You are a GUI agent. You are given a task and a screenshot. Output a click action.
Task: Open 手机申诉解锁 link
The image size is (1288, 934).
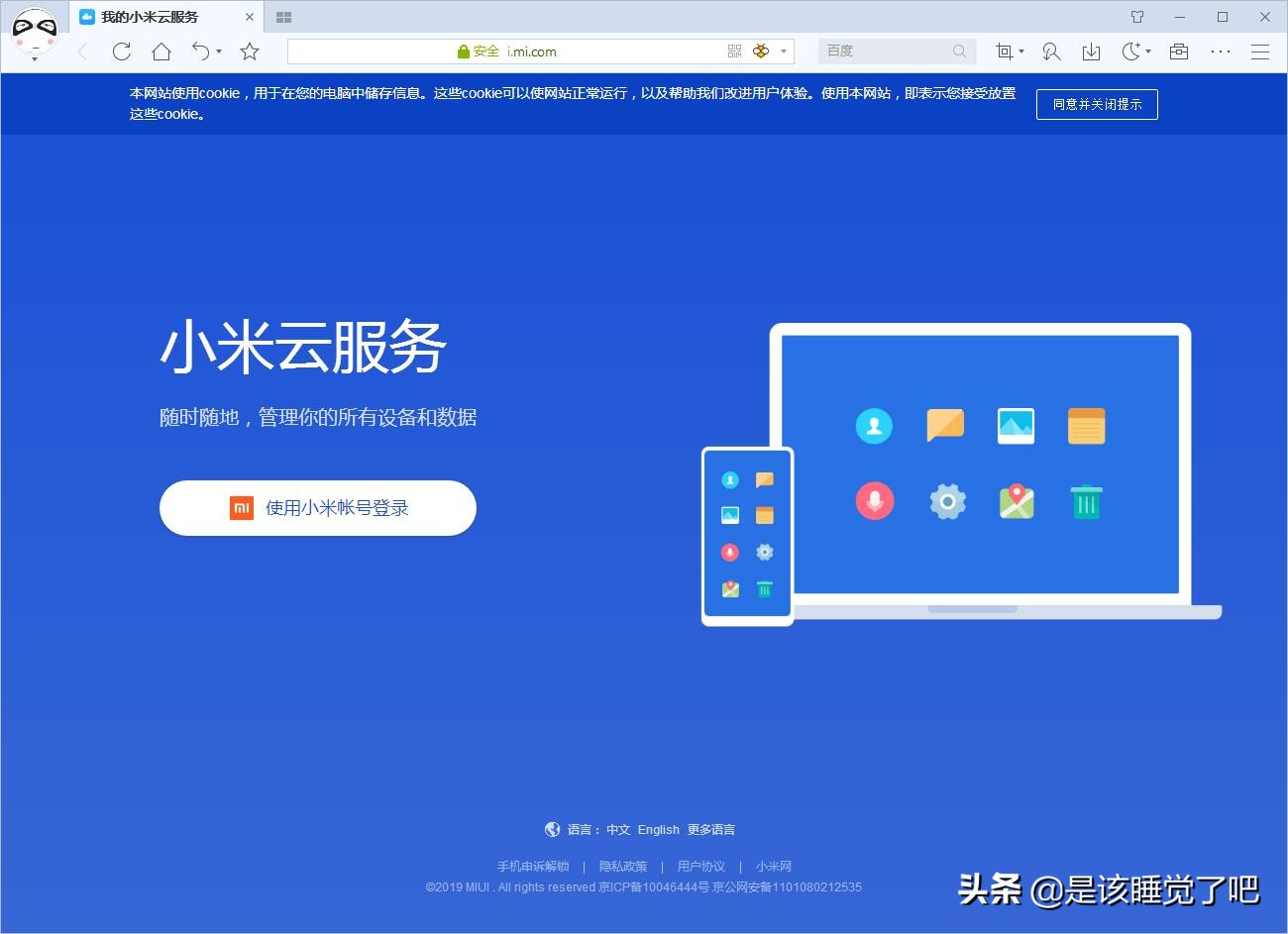coord(533,867)
